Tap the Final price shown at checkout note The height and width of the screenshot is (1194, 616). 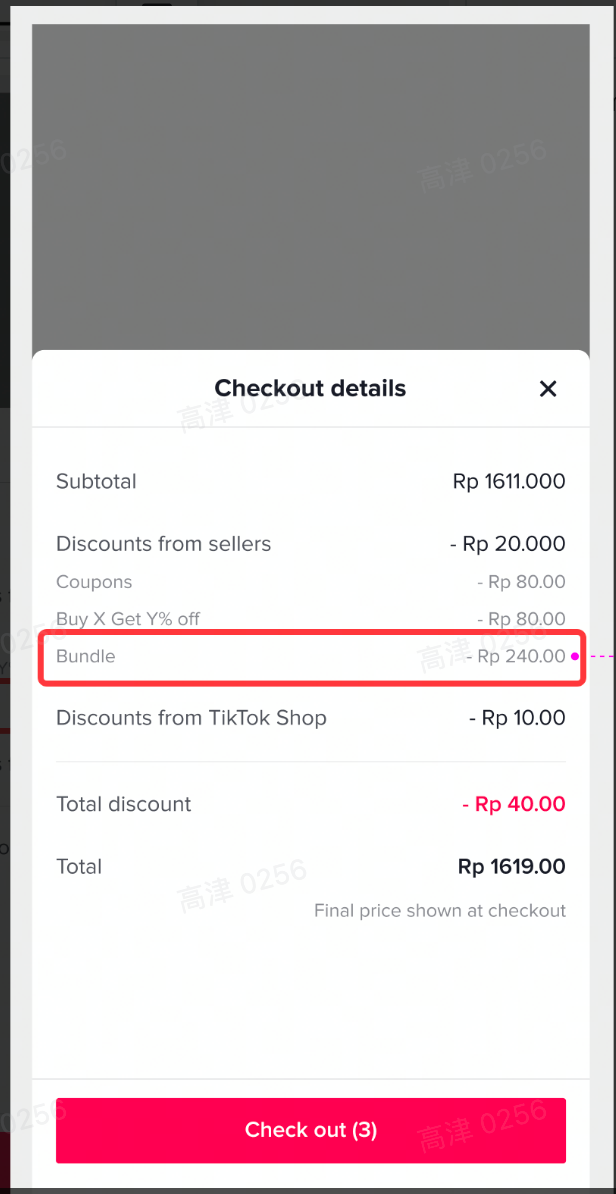[440, 911]
